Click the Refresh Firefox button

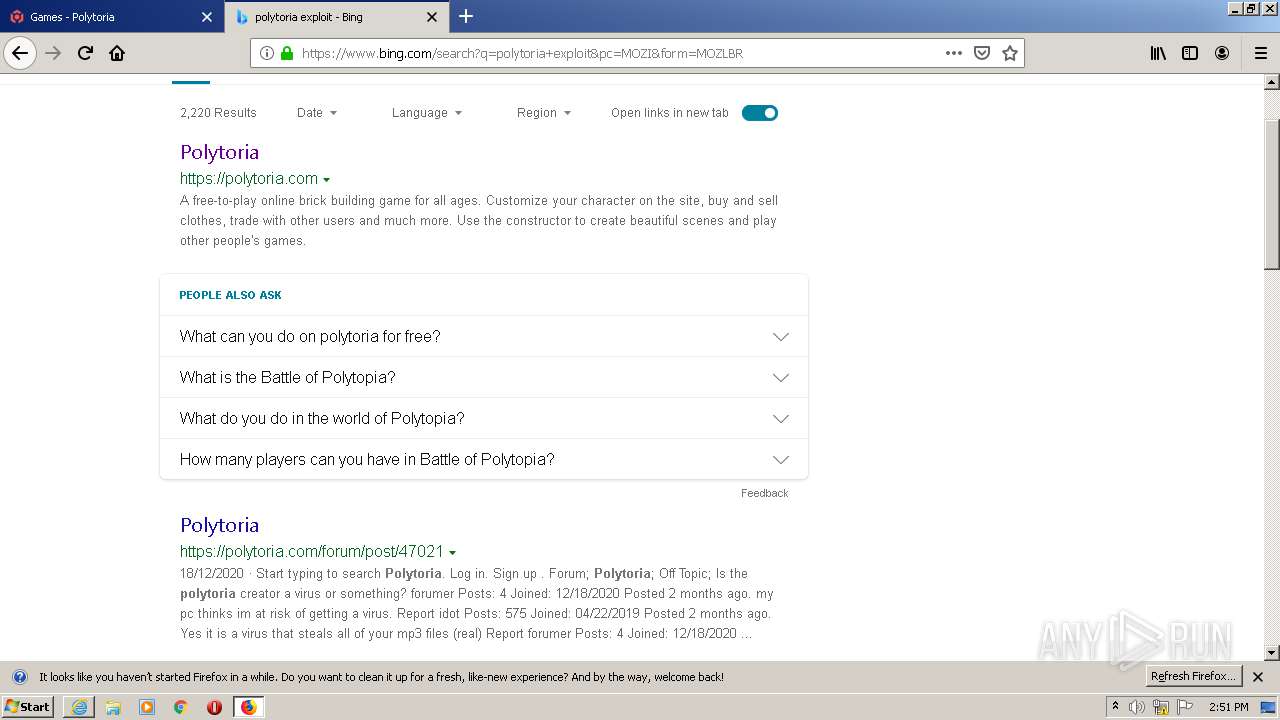pos(1193,677)
